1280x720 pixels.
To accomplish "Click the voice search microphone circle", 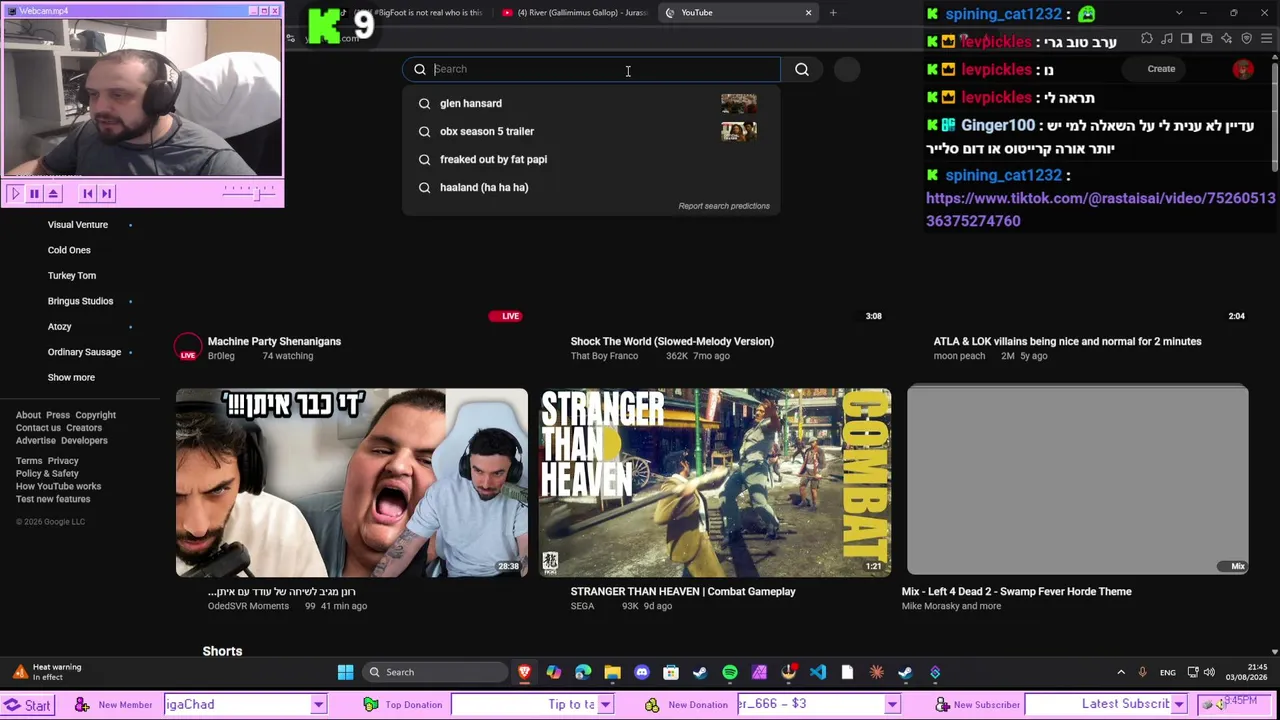I will pos(847,69).
